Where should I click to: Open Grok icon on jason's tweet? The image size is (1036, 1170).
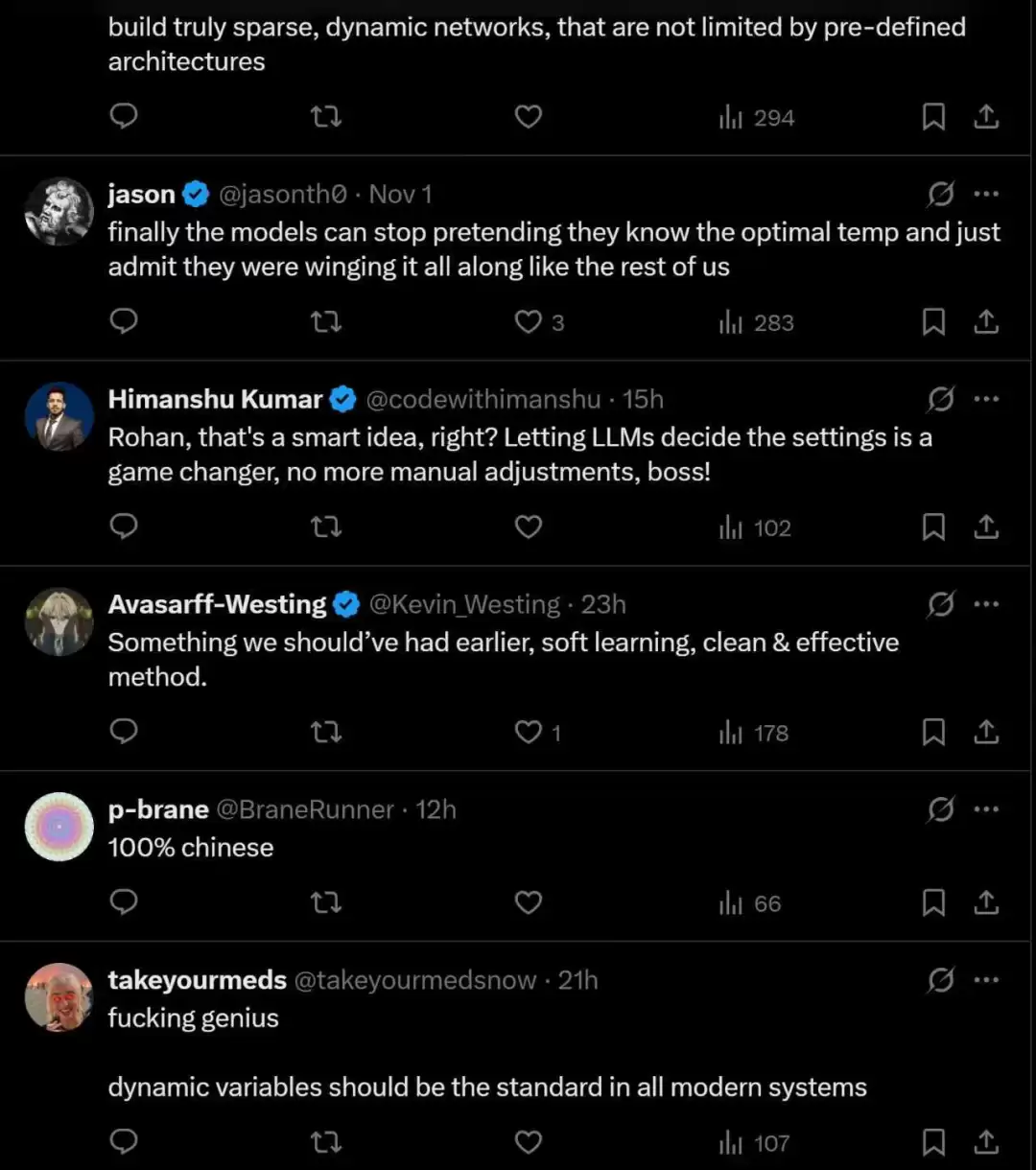[x=941, y=195]
